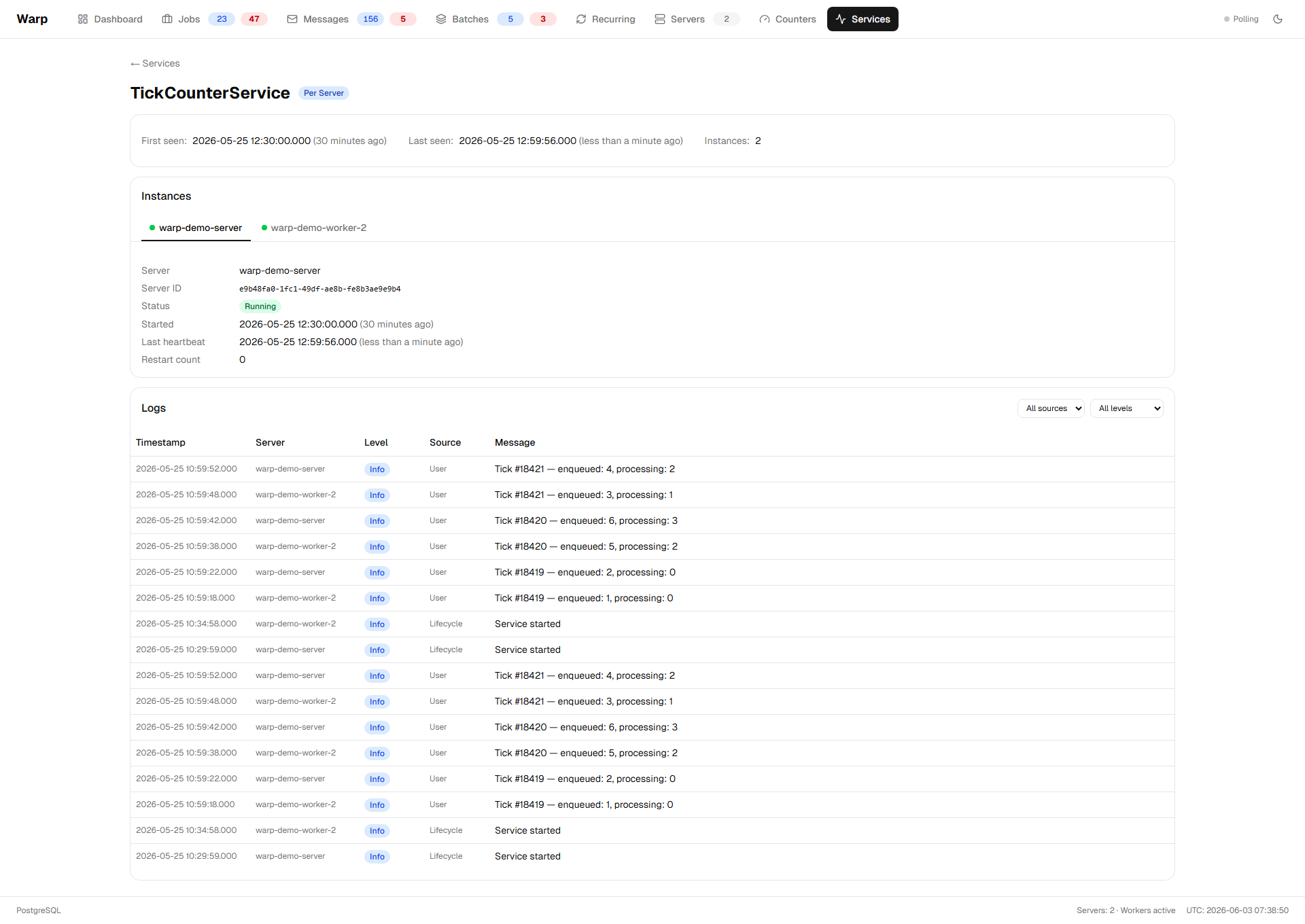Viewport: 1305px width, 924px height.
Task: Open the Messages page
Action: click(318, 19)
